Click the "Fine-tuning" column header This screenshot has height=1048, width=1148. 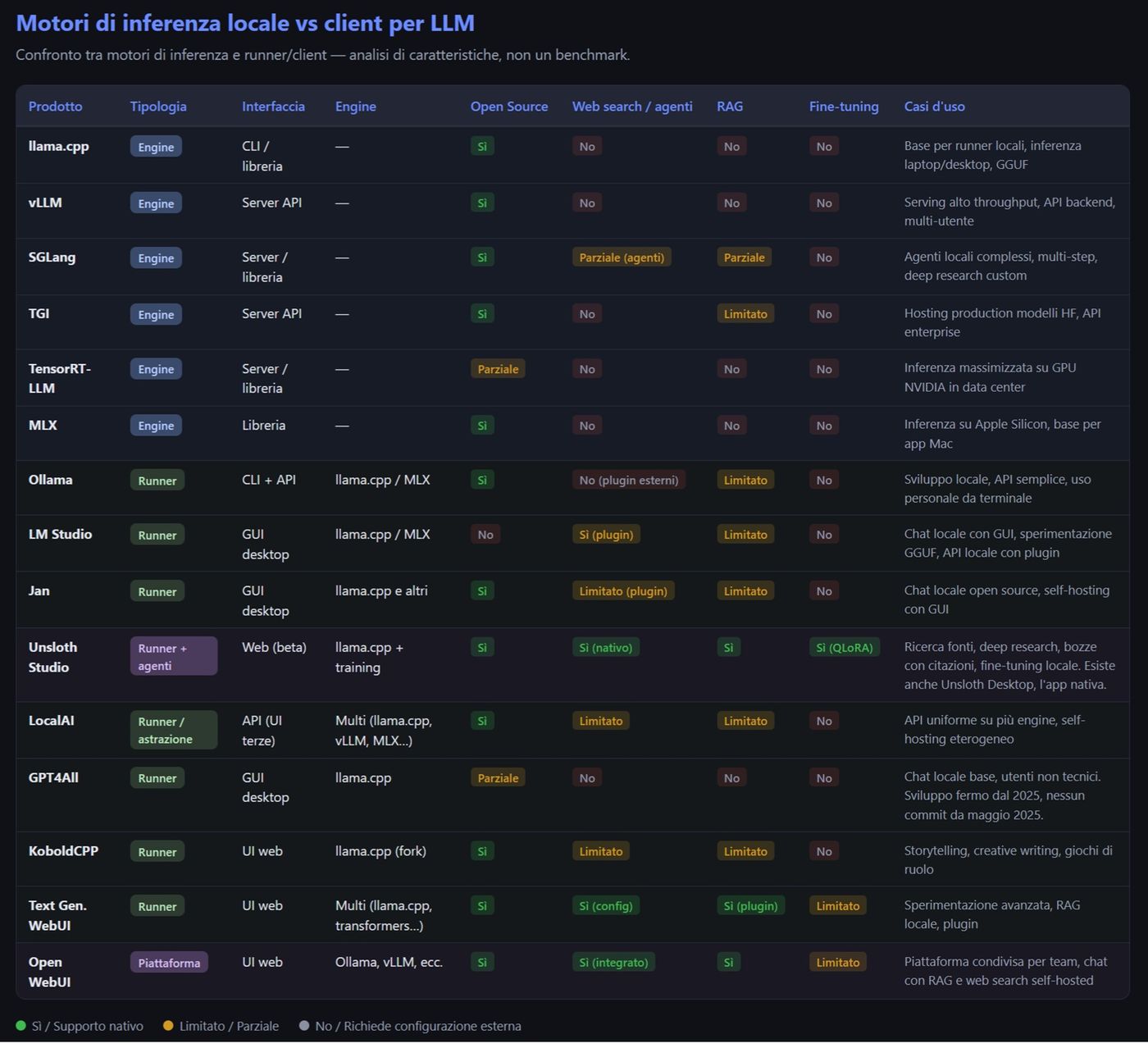(844, 107)
